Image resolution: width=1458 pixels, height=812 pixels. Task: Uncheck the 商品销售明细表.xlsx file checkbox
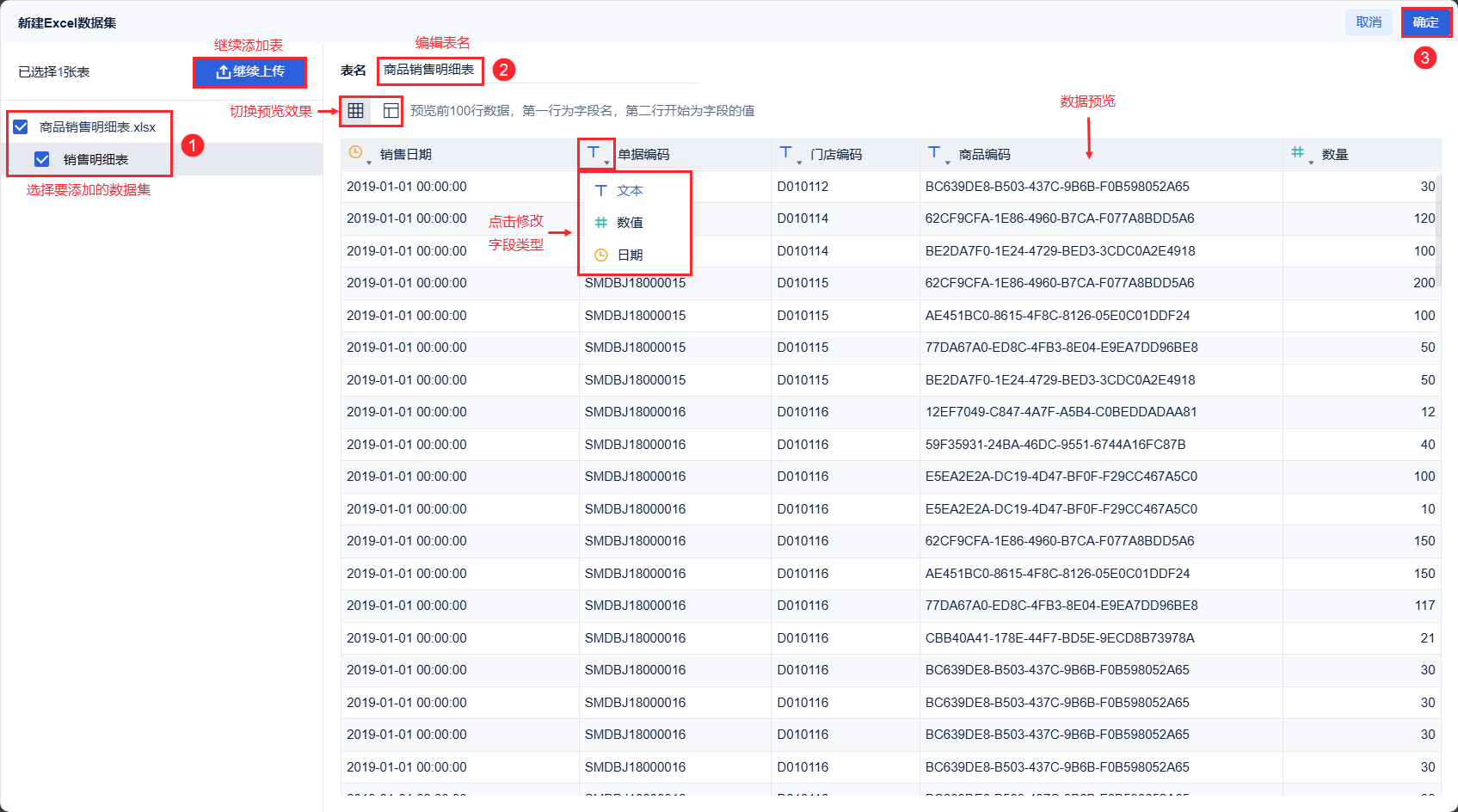(21, 127)
